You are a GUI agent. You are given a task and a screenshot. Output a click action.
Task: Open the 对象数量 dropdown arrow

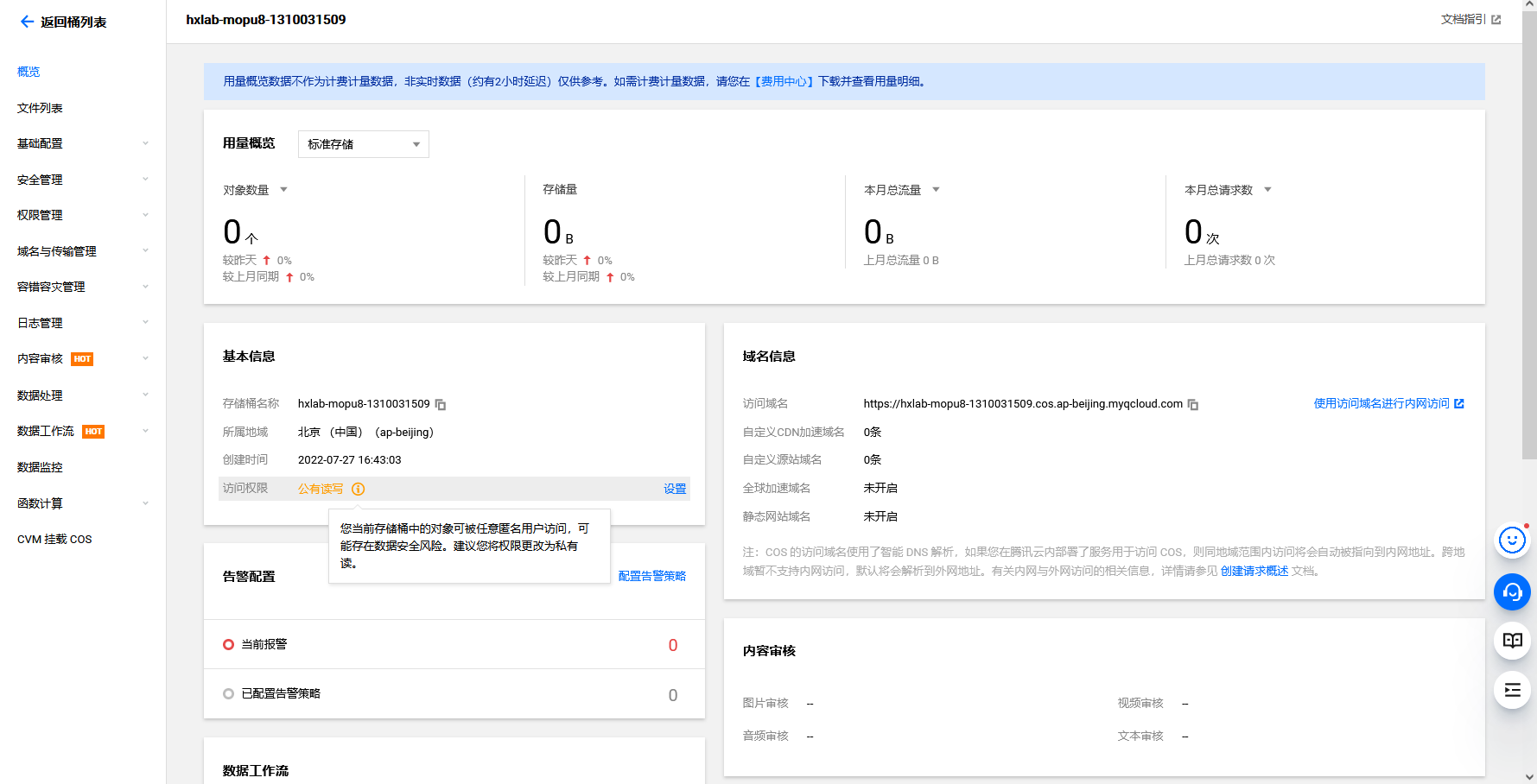pos(283,190)
